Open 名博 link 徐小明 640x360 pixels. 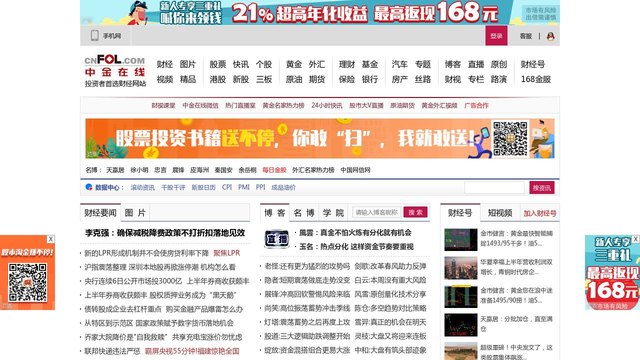pos(139,170)
